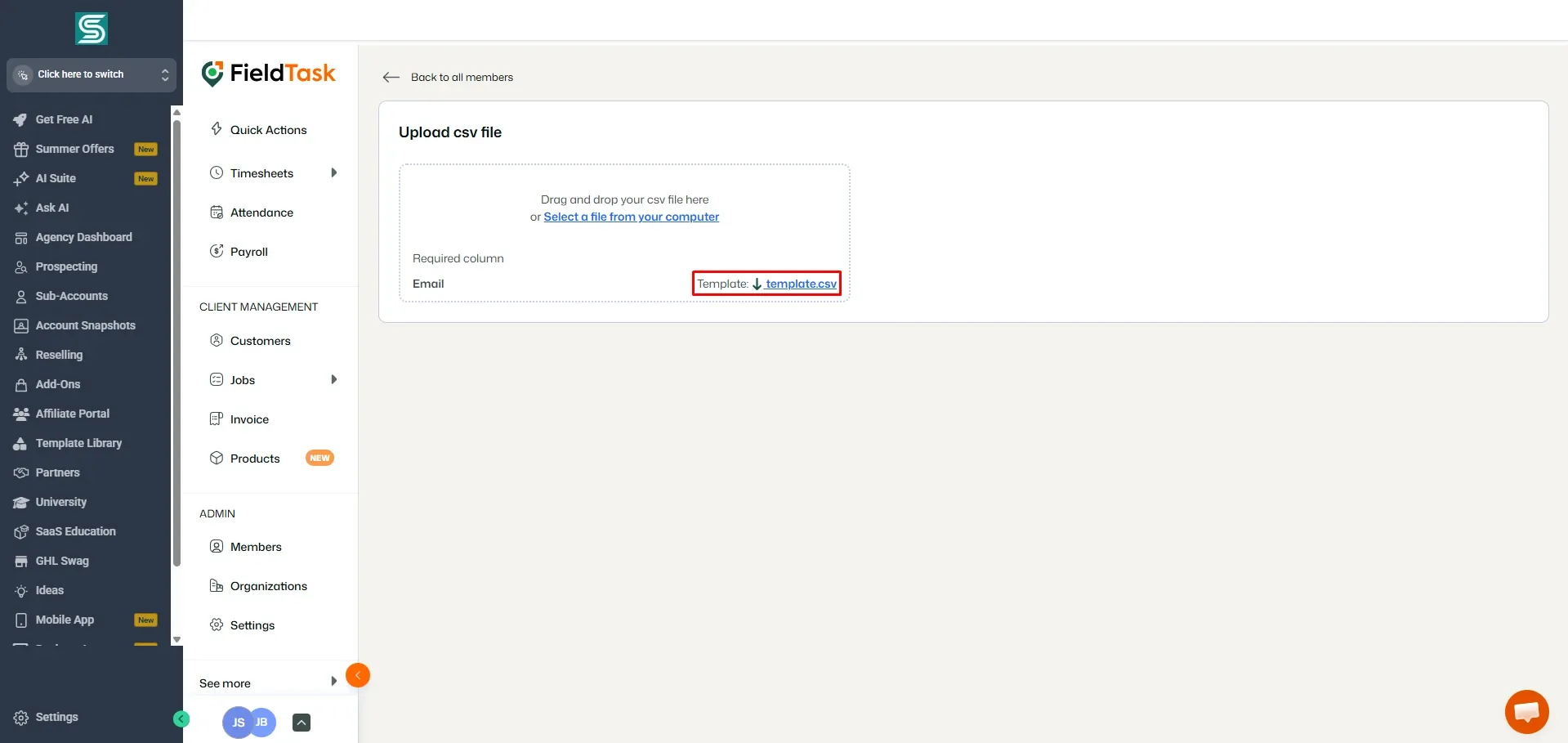This screenshot has width=1568, height=743.
Task: Click Back to all members link
Action: (462, 77)
